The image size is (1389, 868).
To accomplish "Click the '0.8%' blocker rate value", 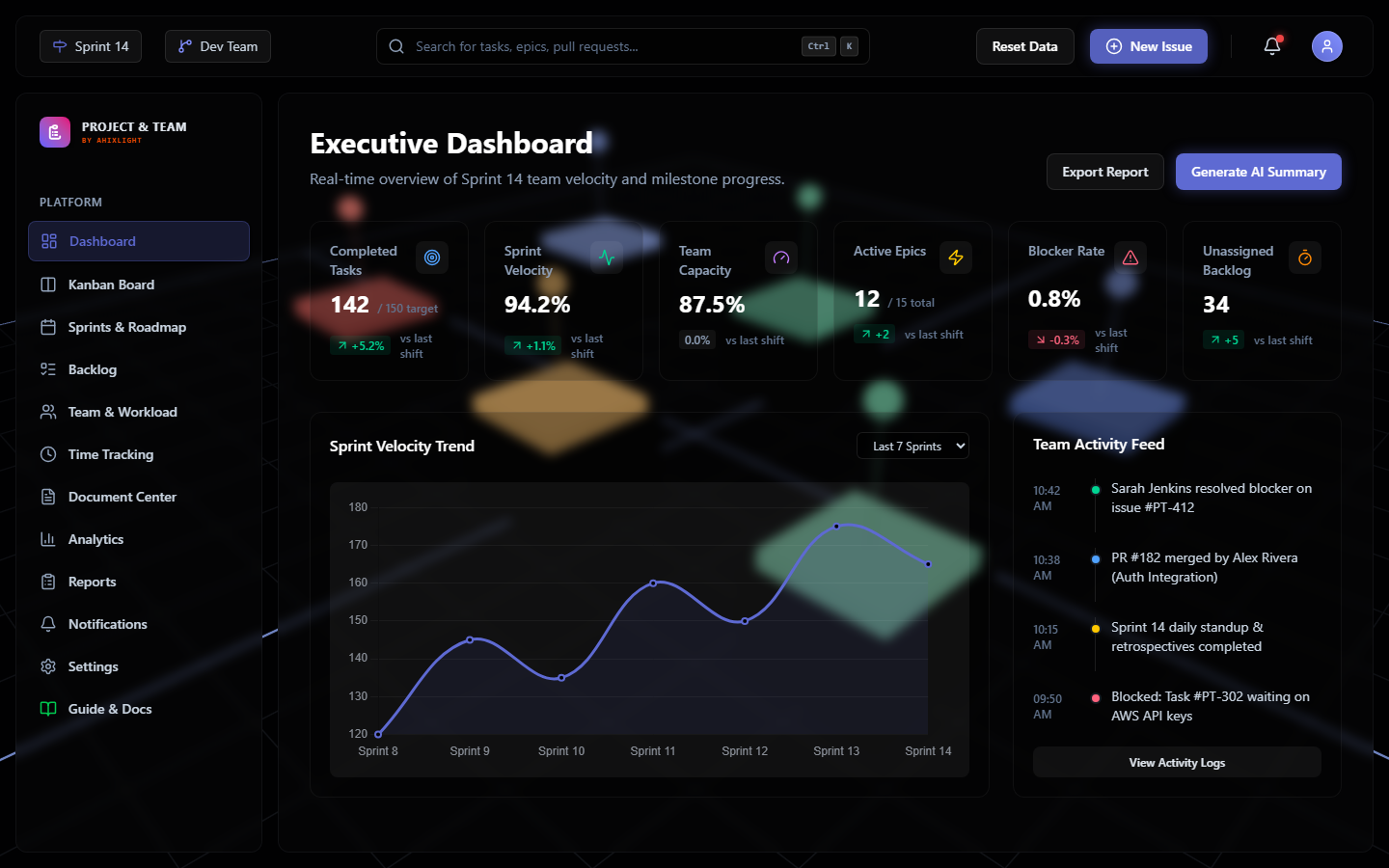I will click(x=1054, y=299).
